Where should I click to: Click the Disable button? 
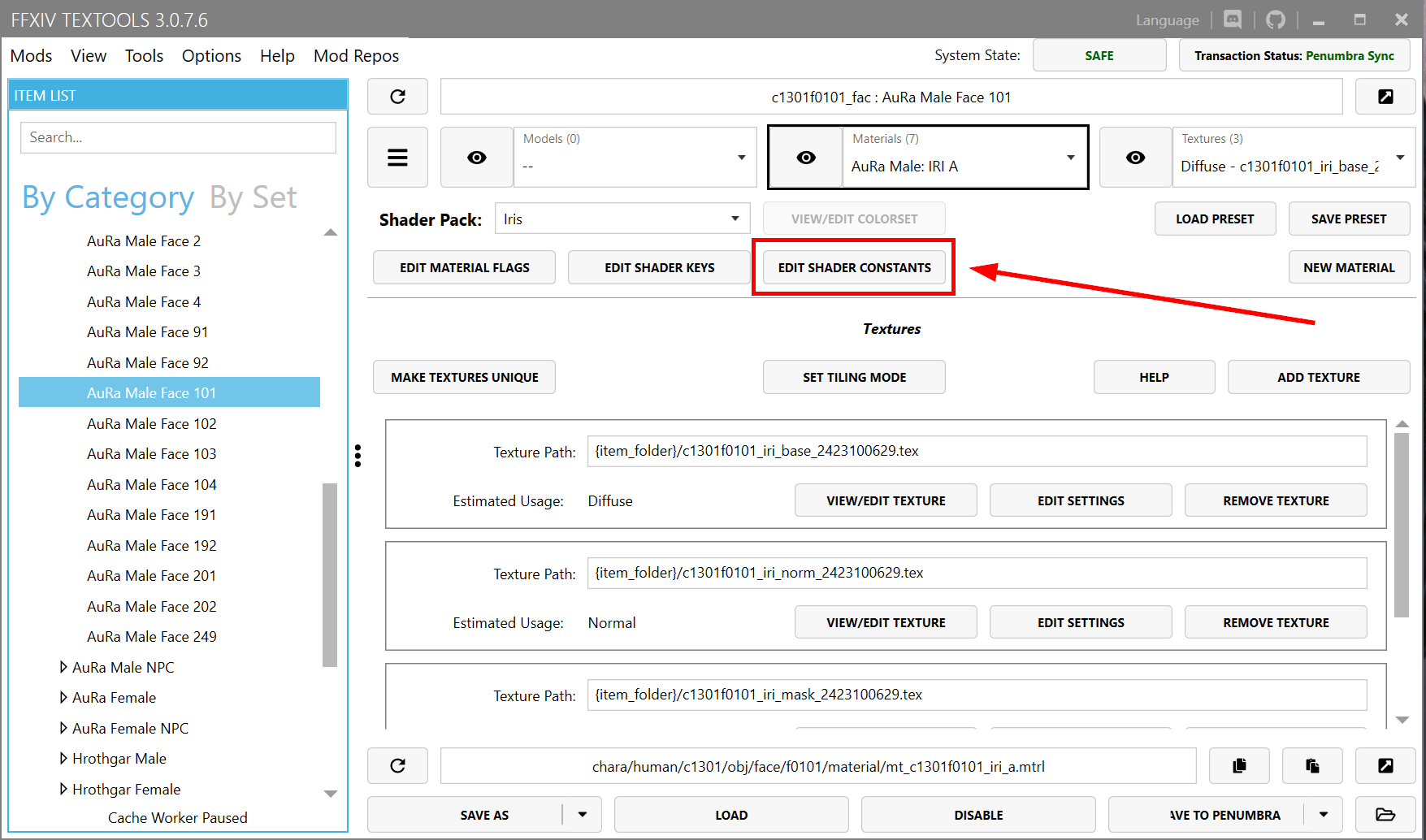978,815
